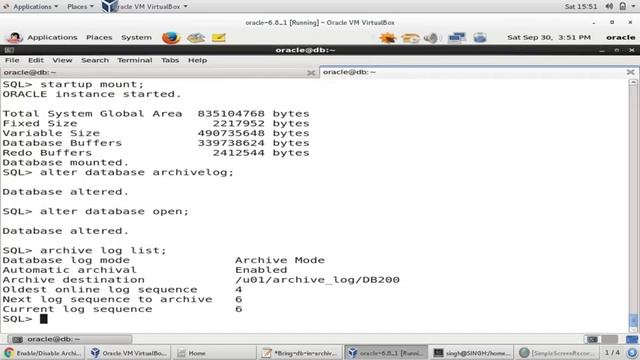Open the Terminal menu in menu bar
This screenshot has height=360, width=640.
[135, 60]
